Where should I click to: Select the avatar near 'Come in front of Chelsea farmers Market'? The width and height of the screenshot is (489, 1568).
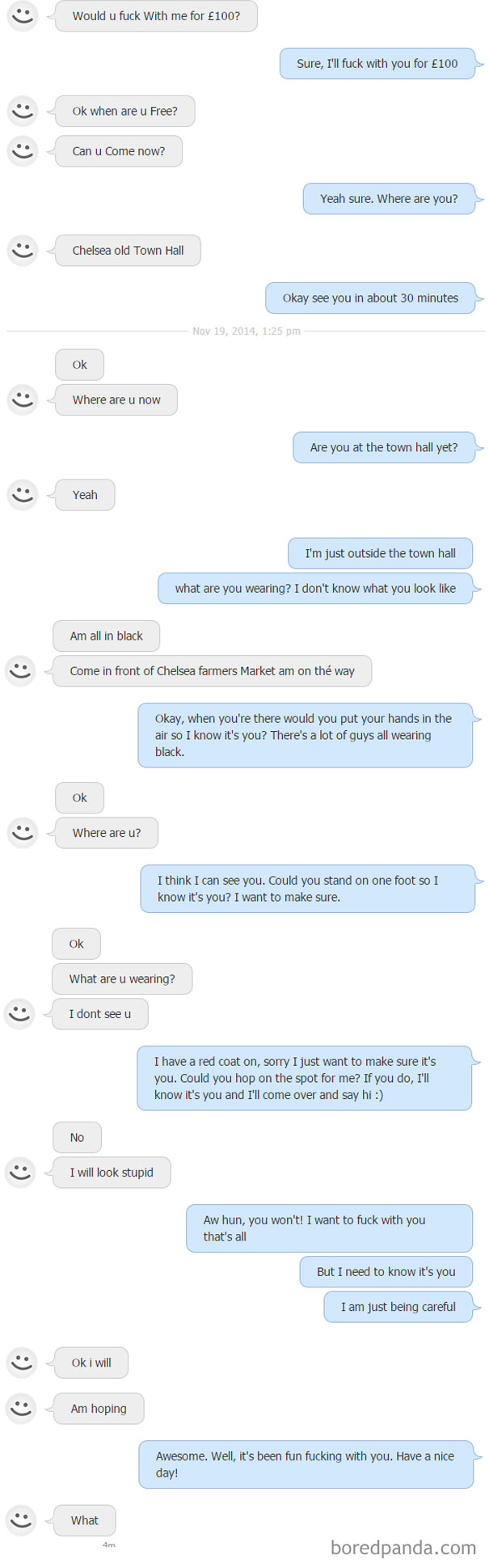(x=20, y=671)
